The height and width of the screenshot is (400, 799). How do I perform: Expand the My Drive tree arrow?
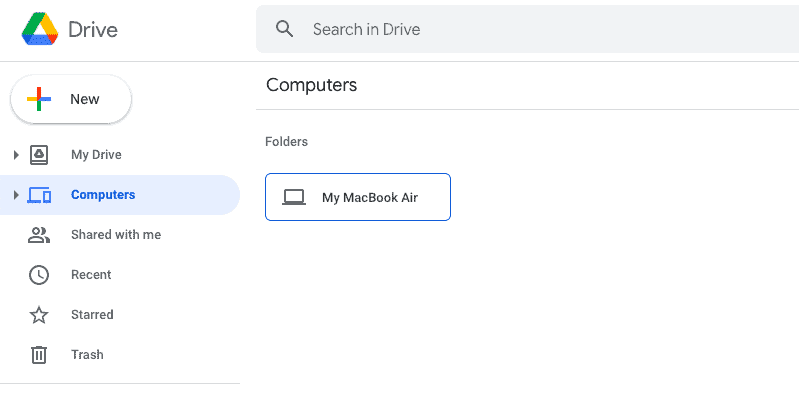point(16,154)
